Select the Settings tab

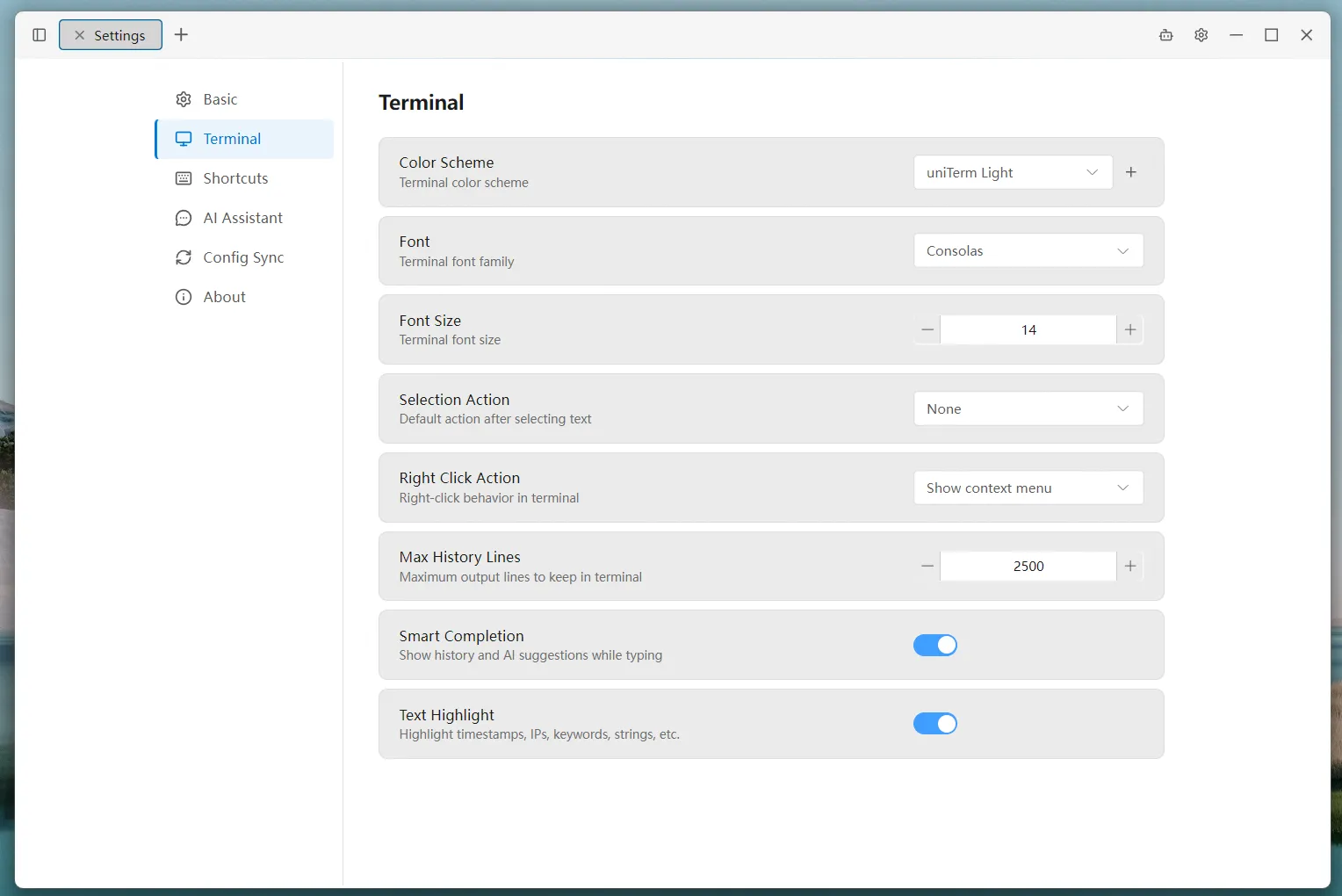111,35
